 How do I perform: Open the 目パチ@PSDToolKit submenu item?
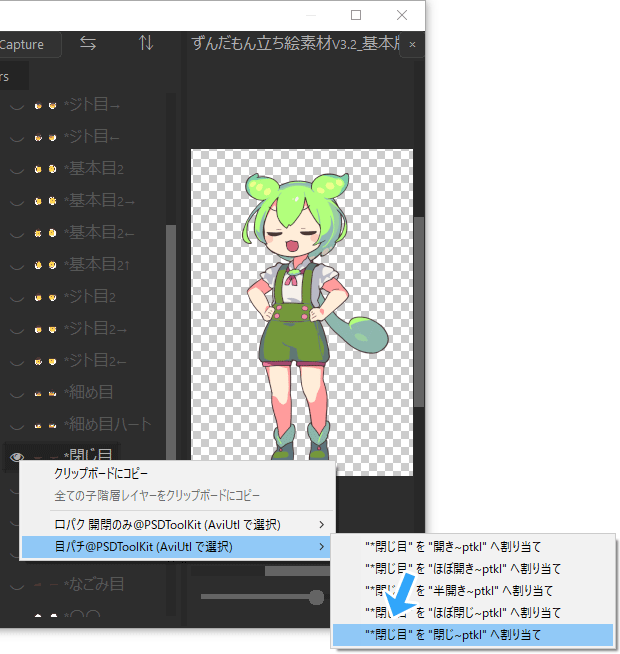pyautogui.click(x=177, y=547)
